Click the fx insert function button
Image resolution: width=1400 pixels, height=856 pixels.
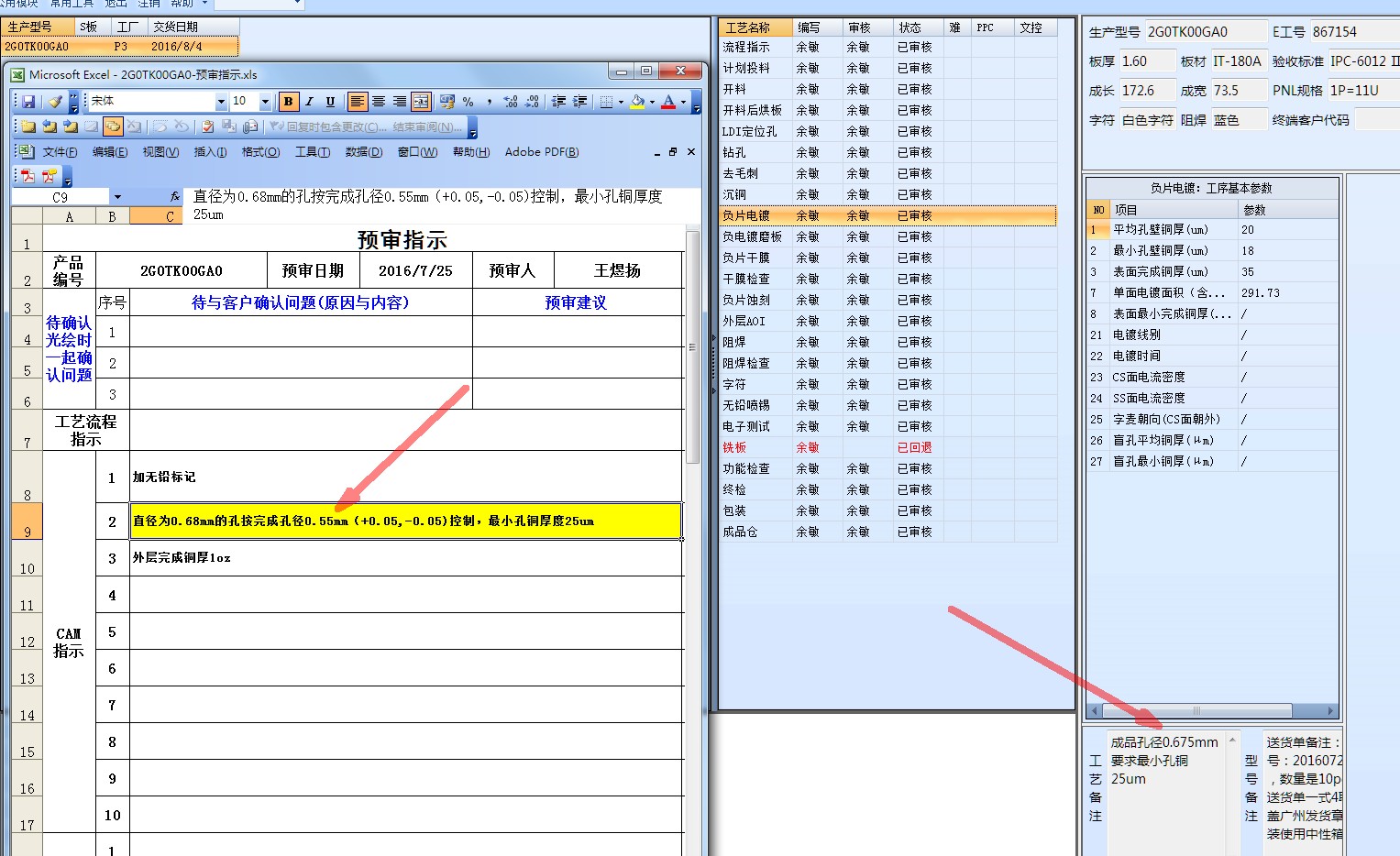(175, 197)
